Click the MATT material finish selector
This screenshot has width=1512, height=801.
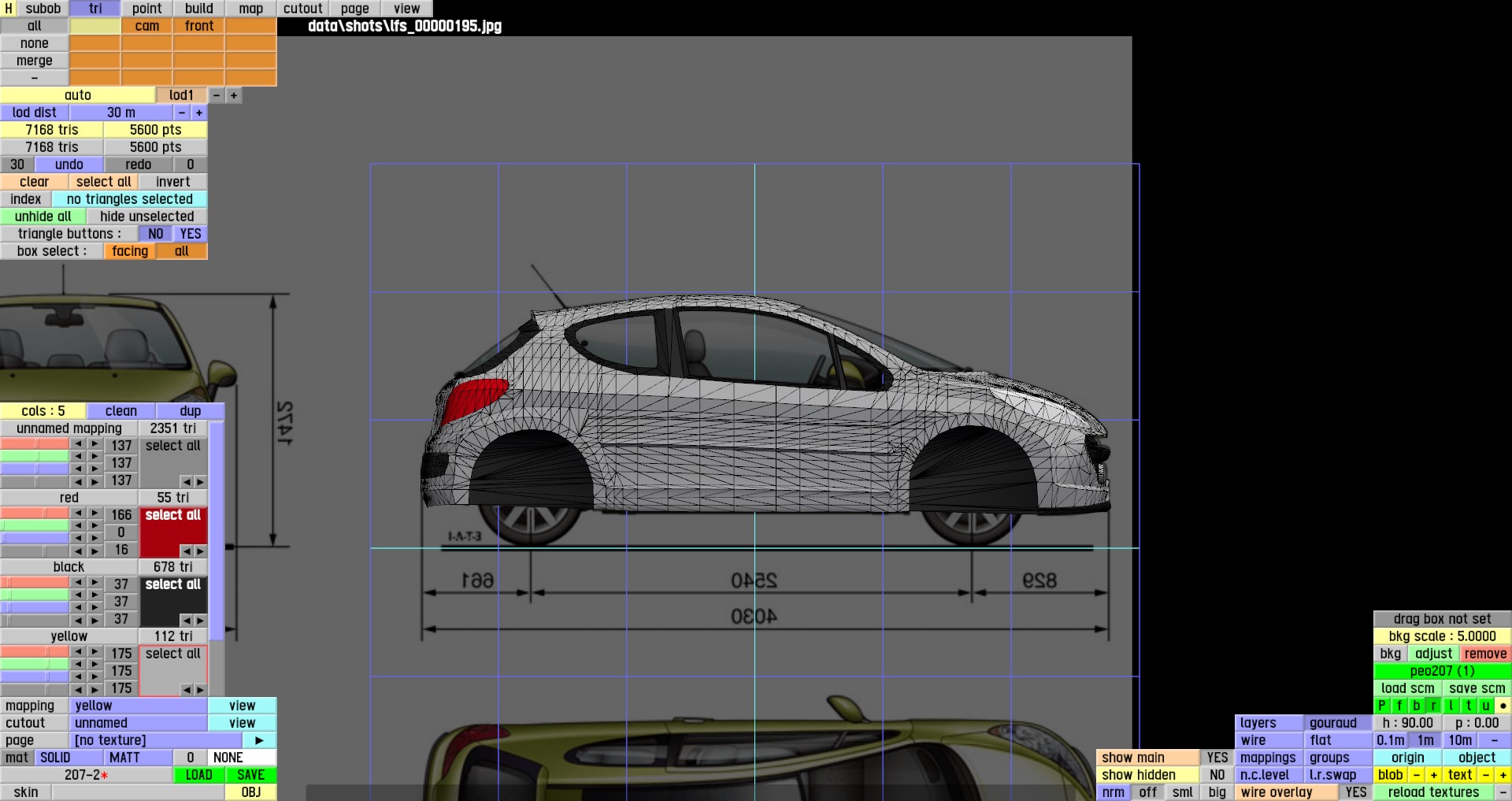pos(138,758)
